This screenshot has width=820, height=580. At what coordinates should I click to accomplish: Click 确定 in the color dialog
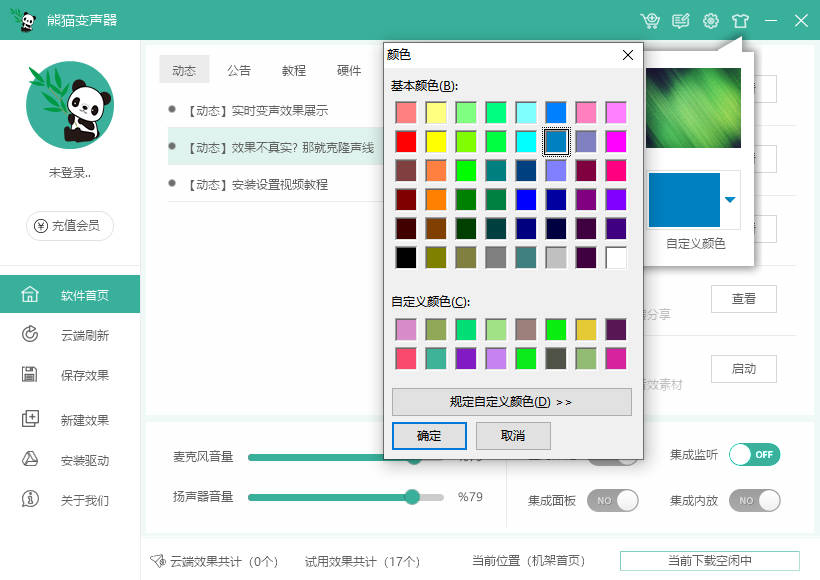[429, 436]
